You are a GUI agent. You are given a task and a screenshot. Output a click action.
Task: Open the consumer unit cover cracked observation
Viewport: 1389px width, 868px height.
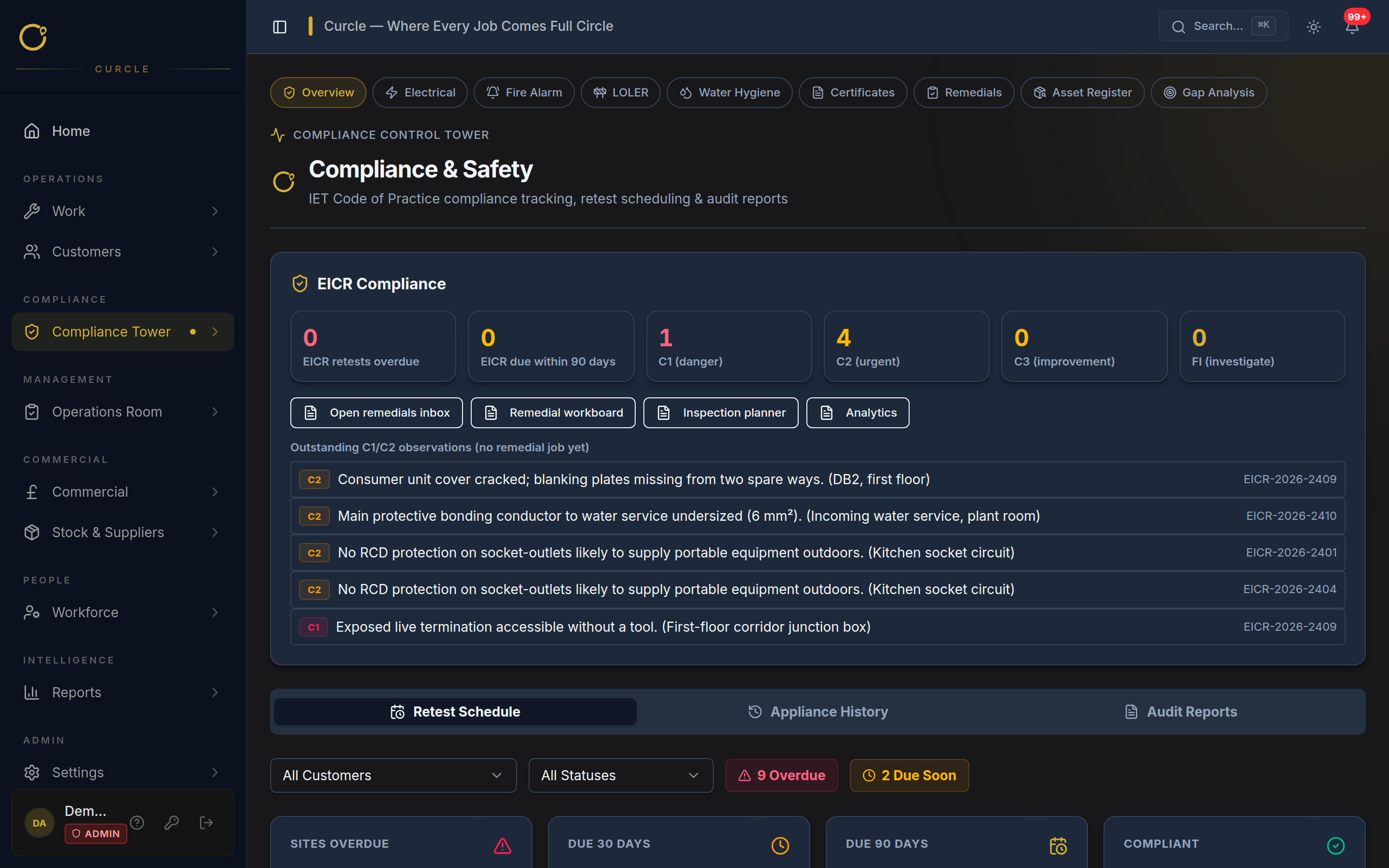(817, 479)
